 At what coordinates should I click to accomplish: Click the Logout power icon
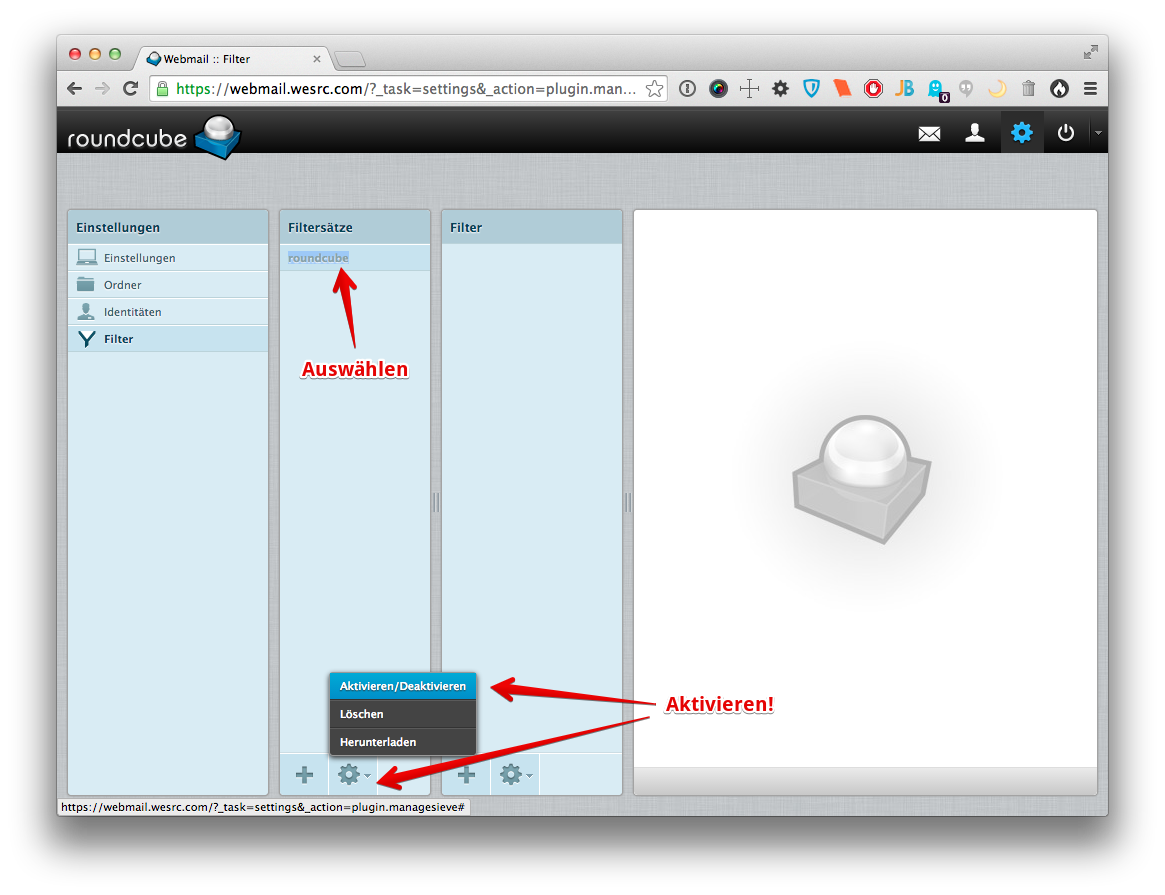1065,133
